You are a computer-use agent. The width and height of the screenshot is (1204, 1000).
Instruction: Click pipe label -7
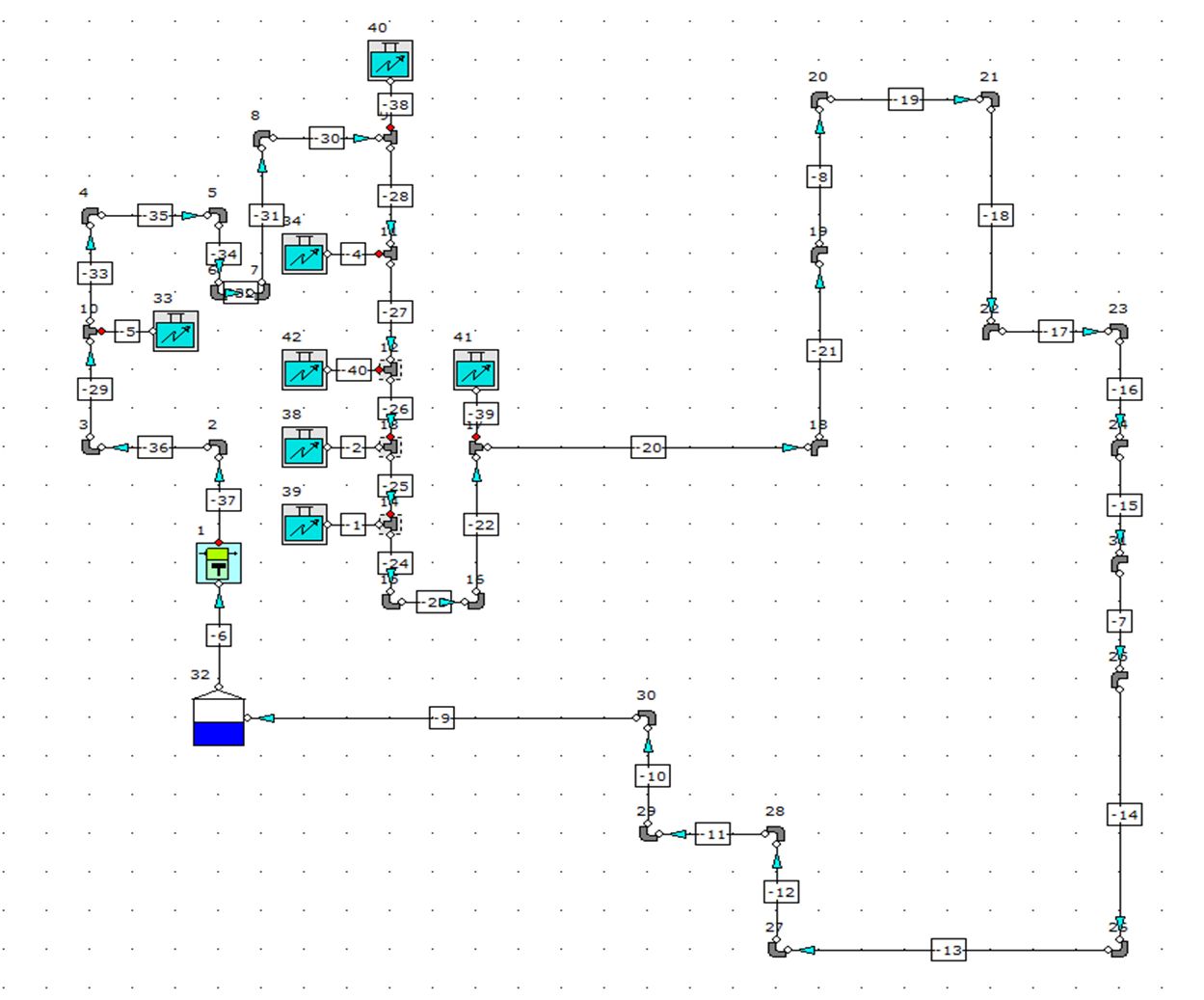pyautogui.click(x=1119, y=621)
